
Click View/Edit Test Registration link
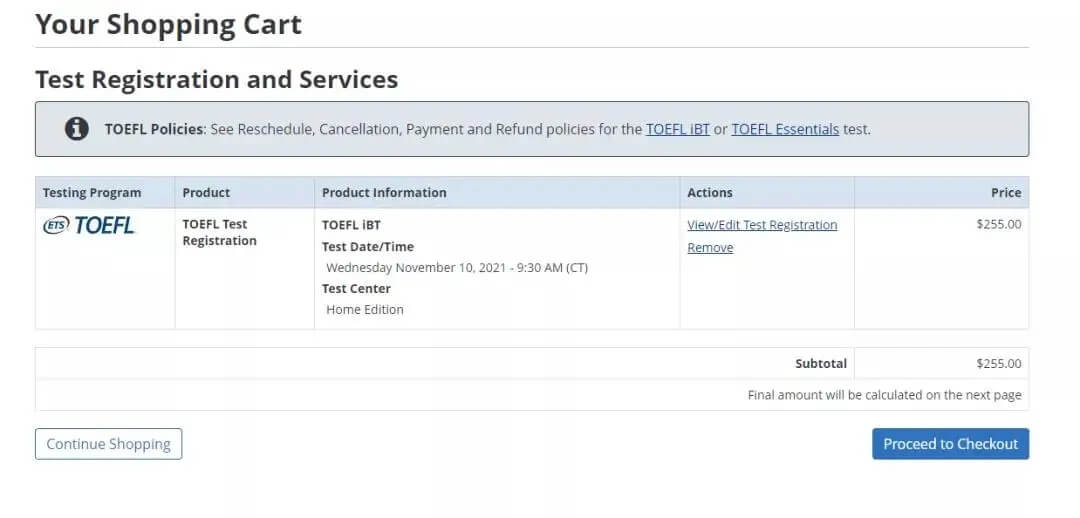pyautogui.click(x=762, y=225)
